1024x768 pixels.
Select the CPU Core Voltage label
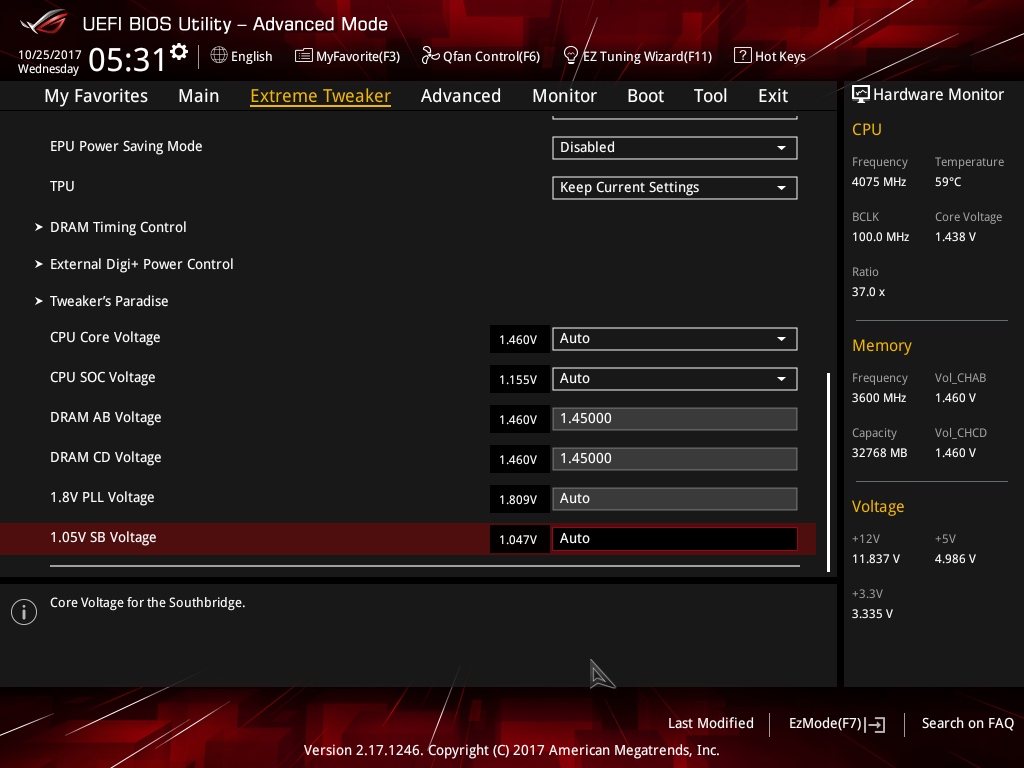point(105,338)
